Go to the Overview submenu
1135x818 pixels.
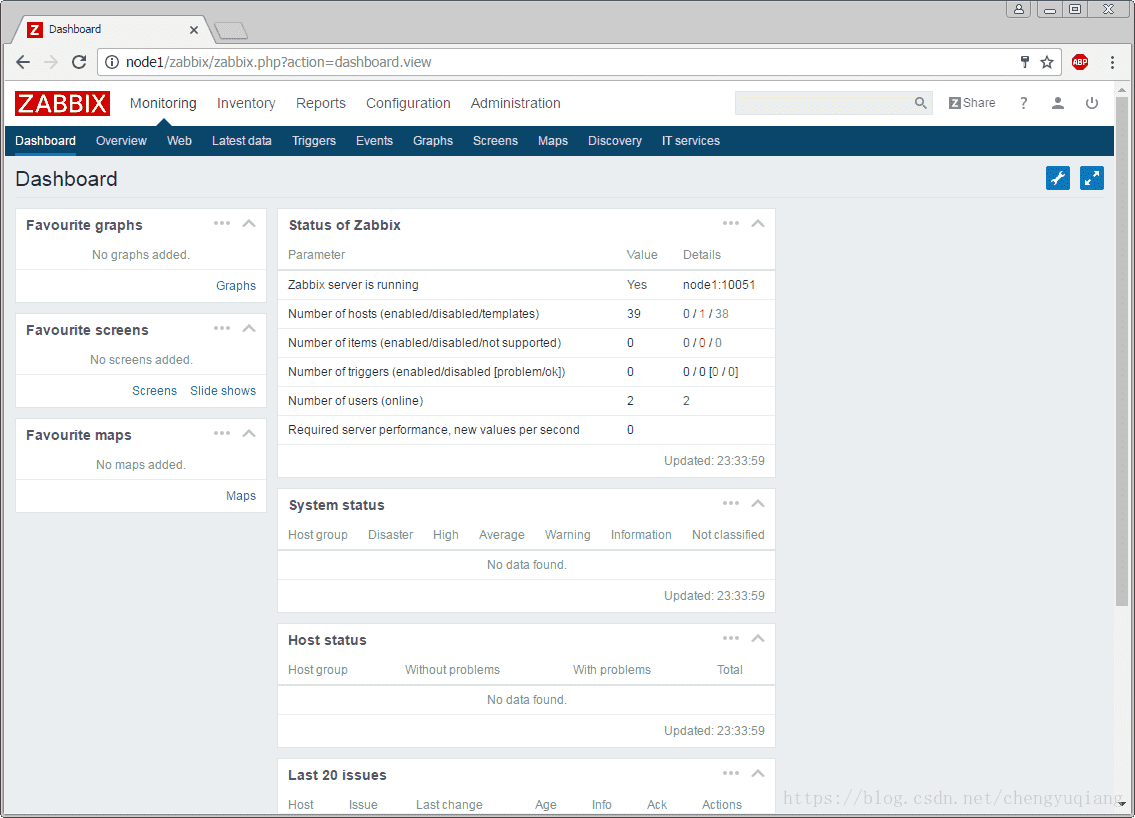[x=121, y=141]
